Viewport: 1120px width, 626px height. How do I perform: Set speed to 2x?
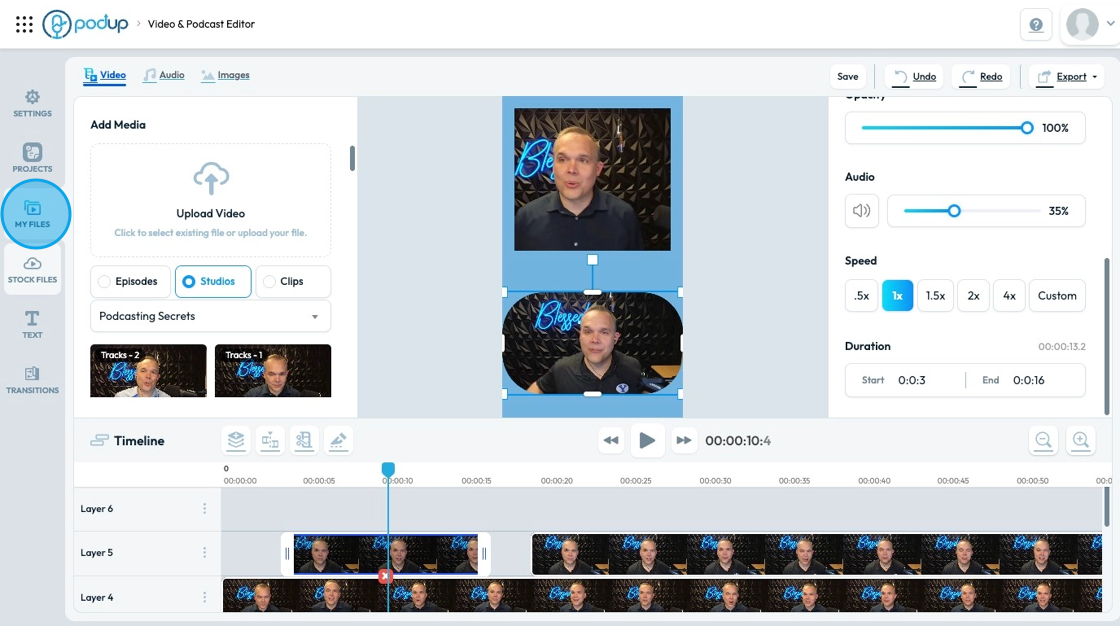click(974, 296)
